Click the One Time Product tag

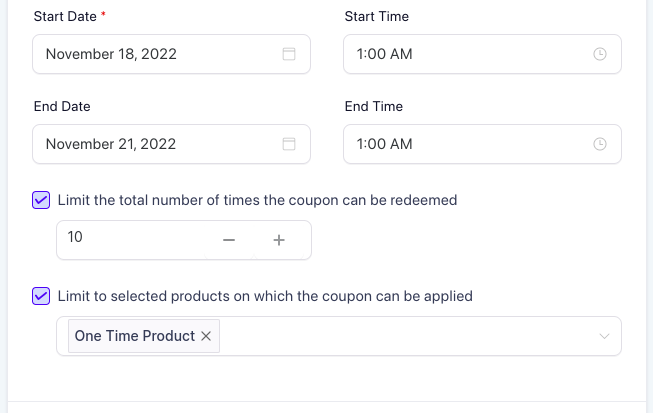pos(134,336)
